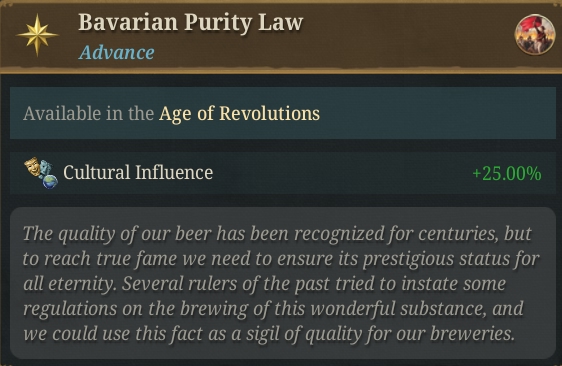The width and height of the screenshot is (562, 366).
Task: Click the line beginning 'regulations on the brewing'
Action: (273, 309)
